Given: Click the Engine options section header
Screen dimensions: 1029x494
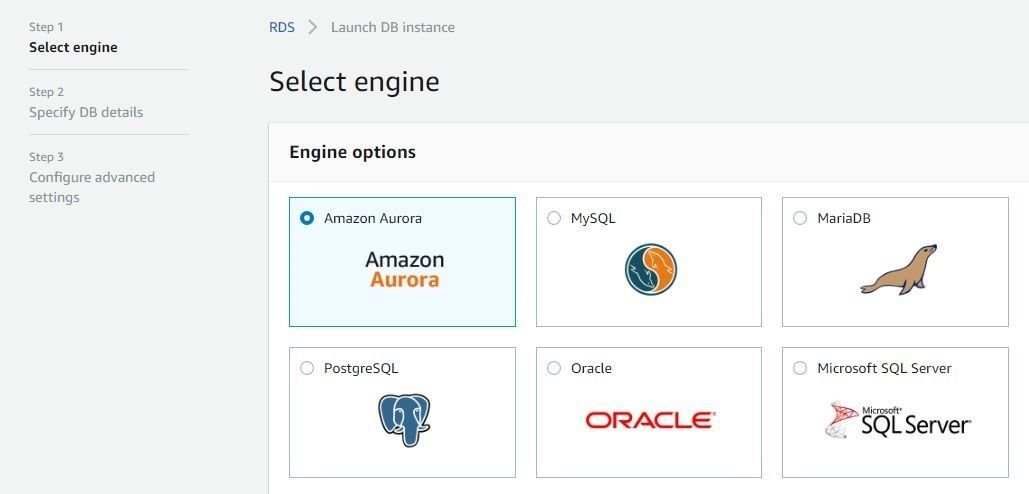Looking at the screenshot, I should point(352,152).
